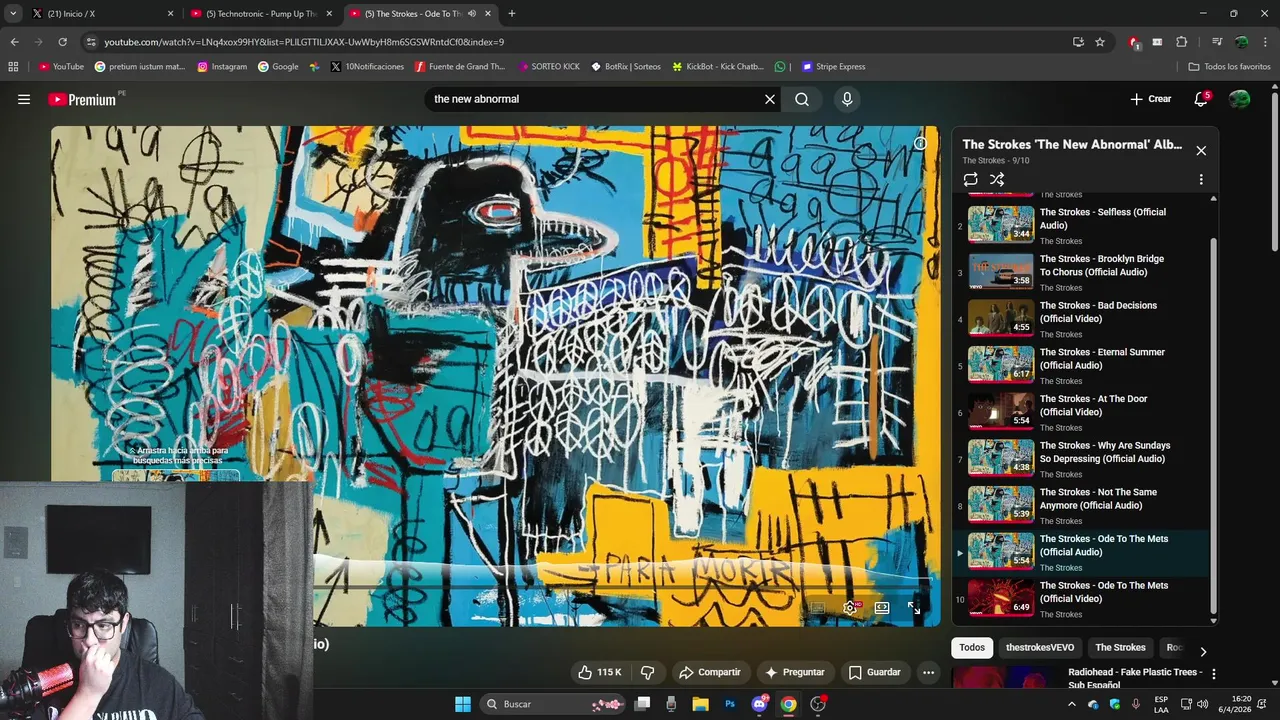Play Selfless (Official Audio) from playlist
Viewport: 1280px width, 720px height.
pos(1081,225)
